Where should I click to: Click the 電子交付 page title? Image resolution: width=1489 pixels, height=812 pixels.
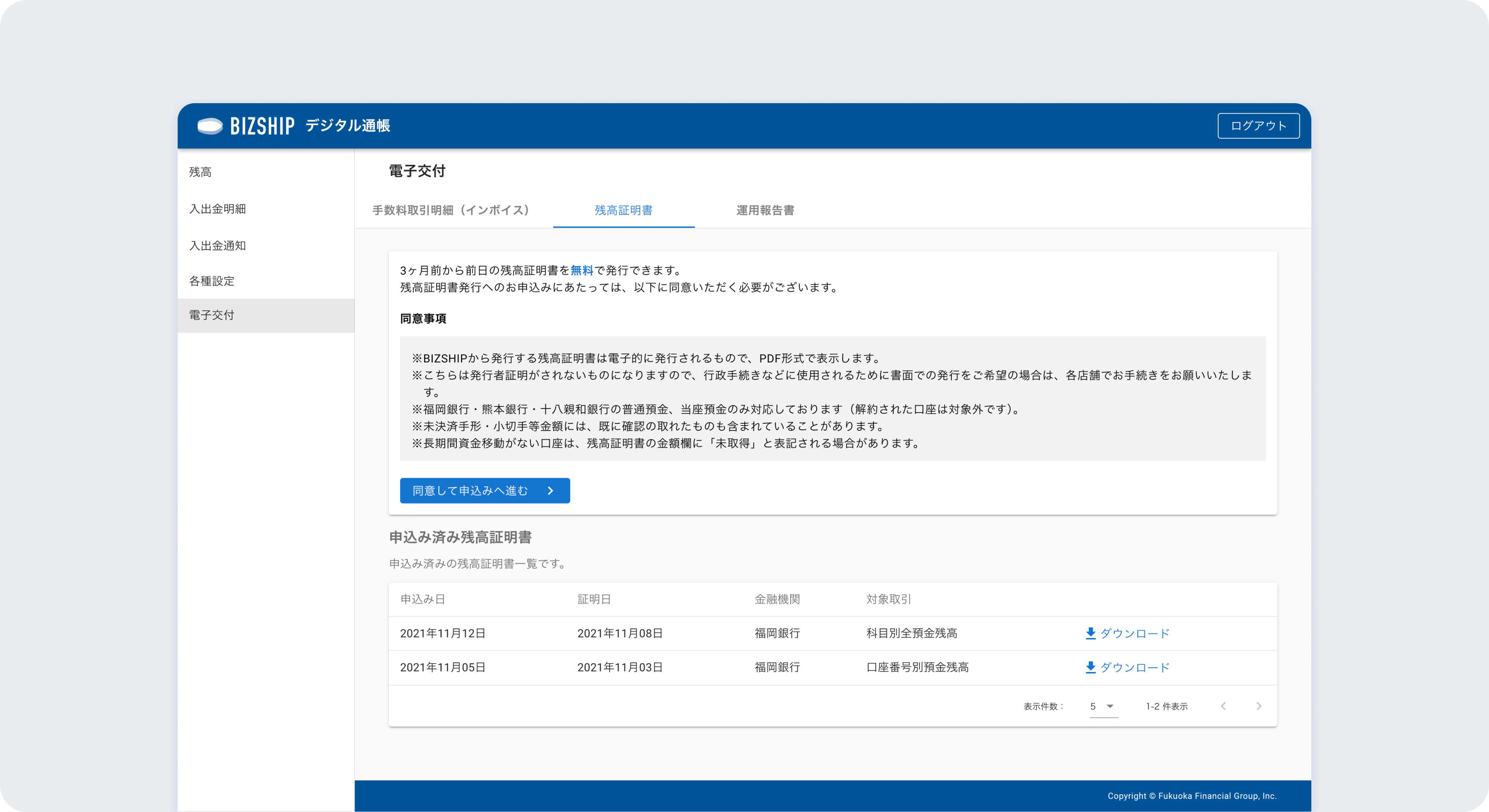[417, 171]
